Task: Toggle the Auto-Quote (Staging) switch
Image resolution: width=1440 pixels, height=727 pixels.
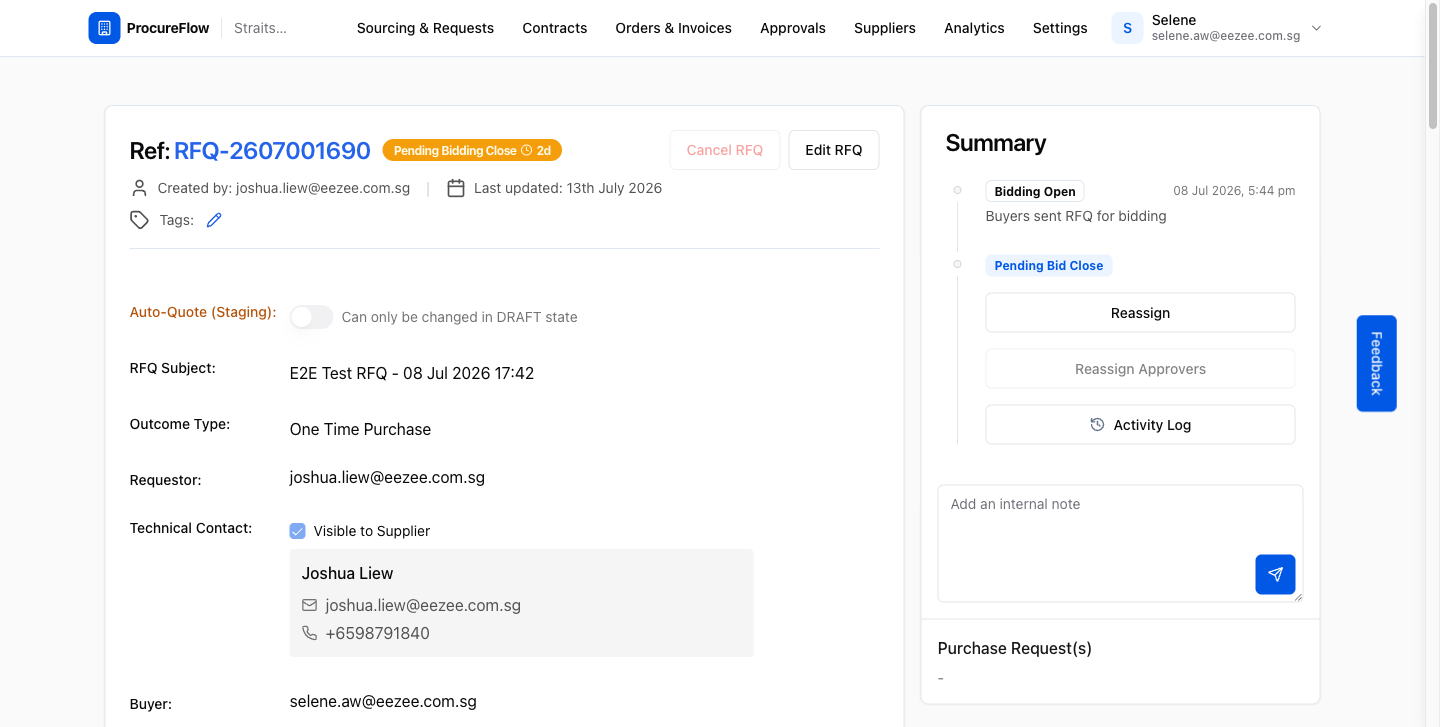Action: 311,317
